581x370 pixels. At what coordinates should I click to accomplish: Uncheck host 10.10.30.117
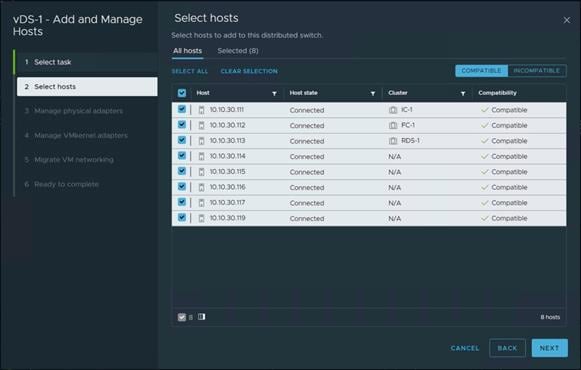click(x=182, y=202)
